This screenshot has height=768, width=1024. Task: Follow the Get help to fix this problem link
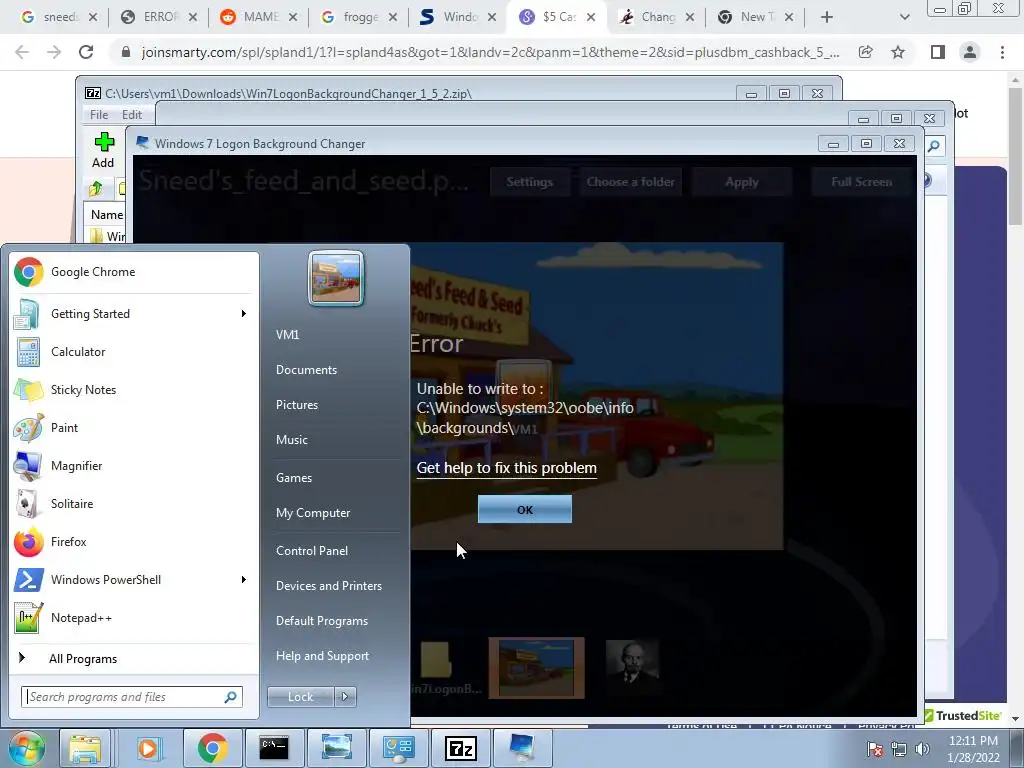[x=506, y=468]
